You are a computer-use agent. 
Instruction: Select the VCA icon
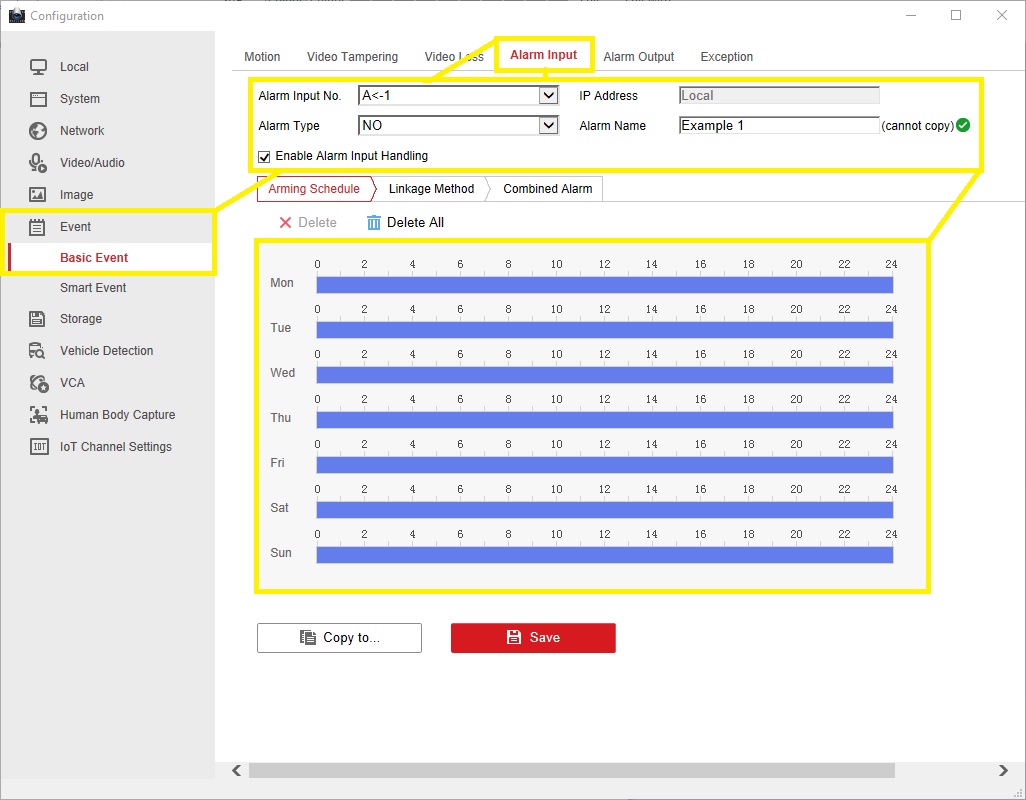click(38, 383)
